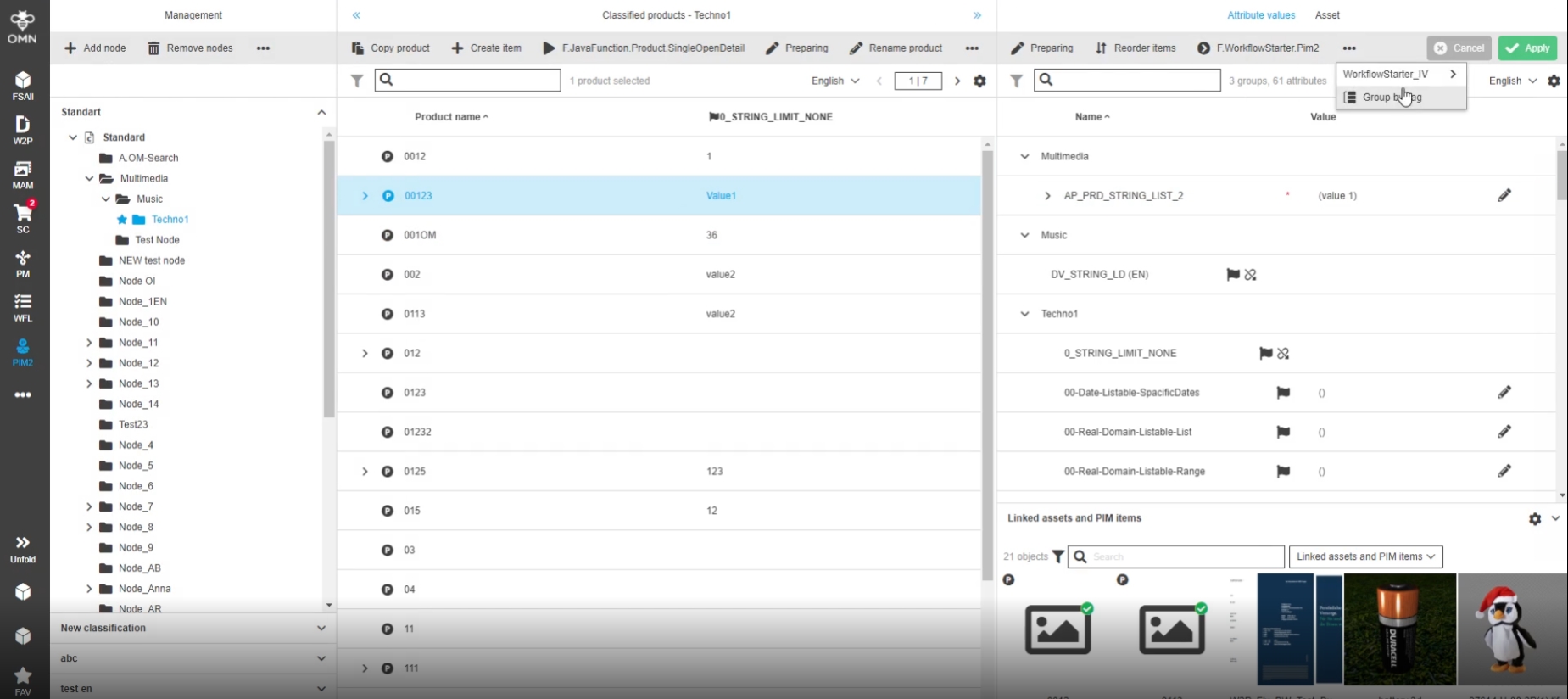This screenshot has width=1568, height=699.
Task: Edit 00-Real-Domain-Listable-Range with the pencil
Action: point(1504,471)
